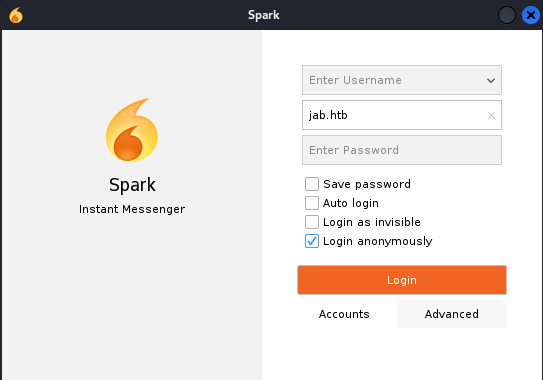Click the Spark flame icon in title bar
The width and height of the screenshot is (543, 380).
(16, 15)
